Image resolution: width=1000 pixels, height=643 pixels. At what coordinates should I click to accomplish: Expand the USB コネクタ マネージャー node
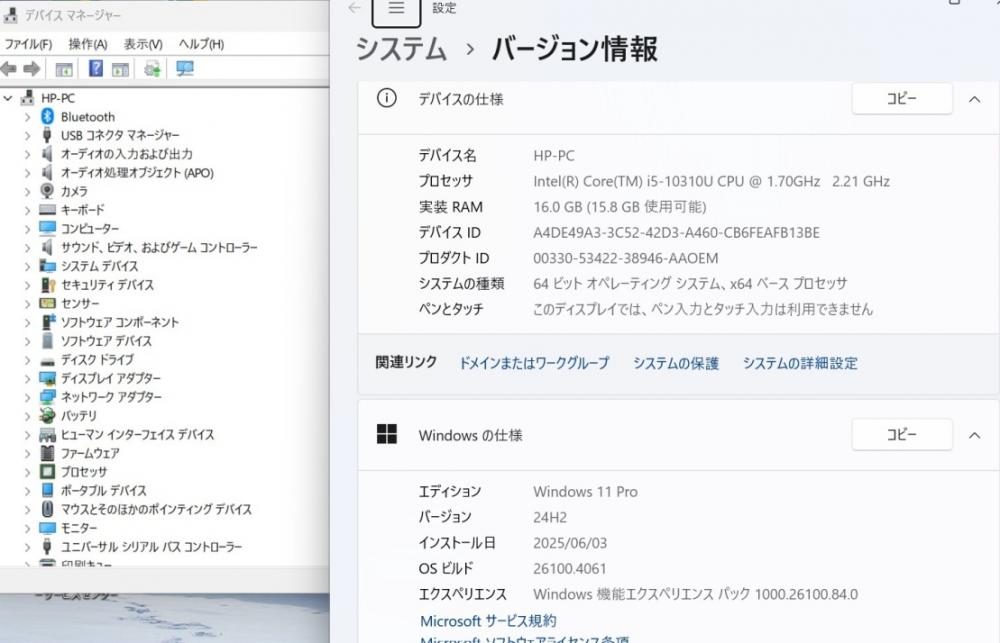pyautogui.click(x=27, y=135)
